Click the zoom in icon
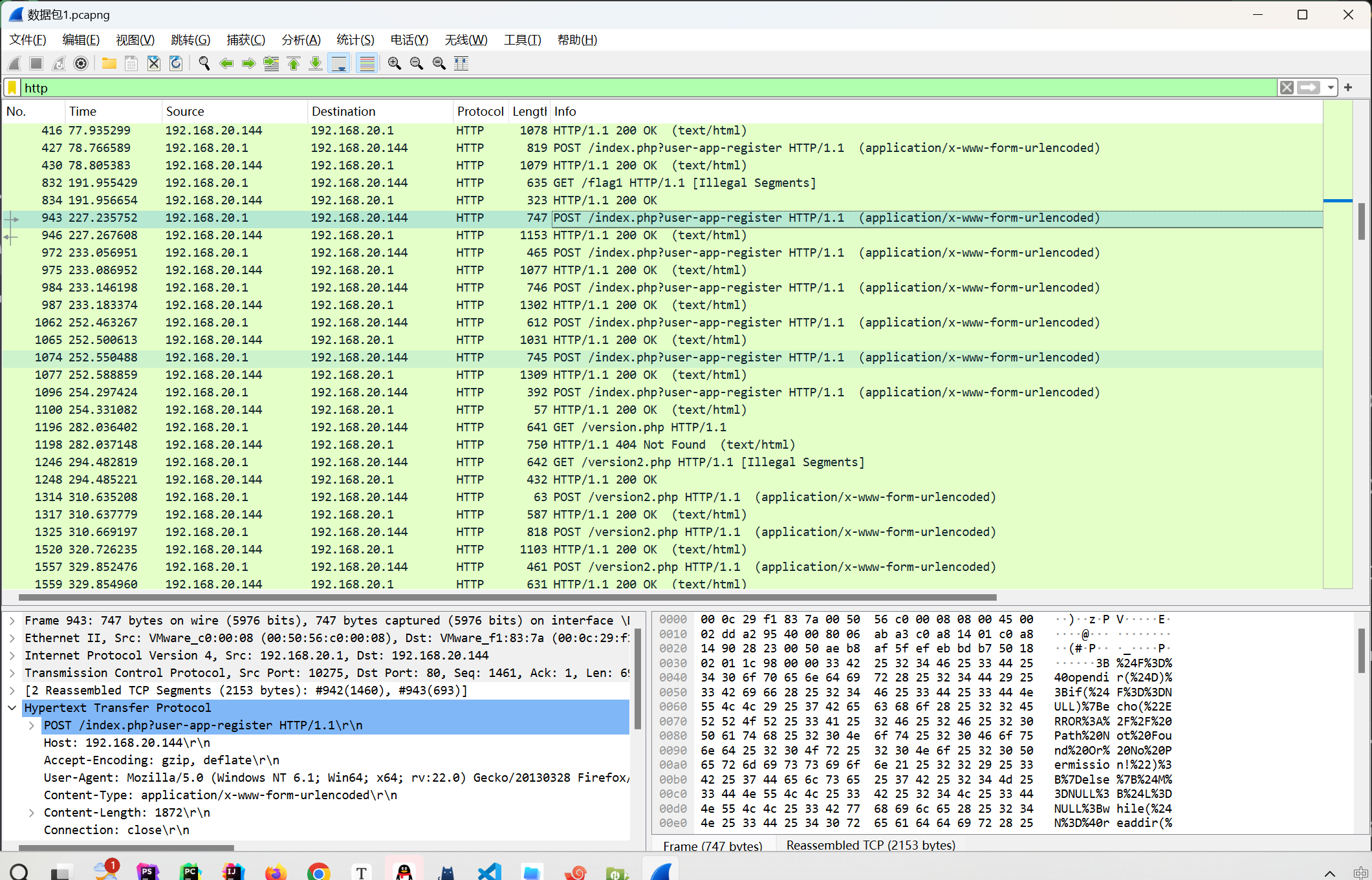 [394, 63]
